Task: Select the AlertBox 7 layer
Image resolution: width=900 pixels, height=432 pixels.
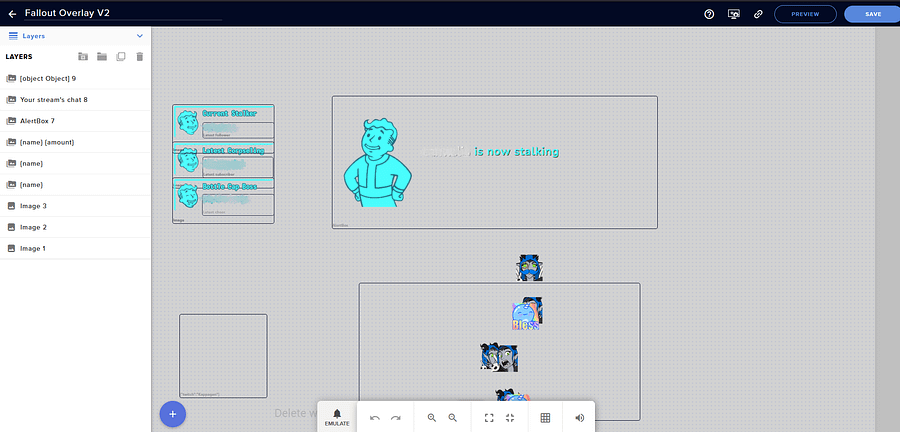Action: pos(75,121)
